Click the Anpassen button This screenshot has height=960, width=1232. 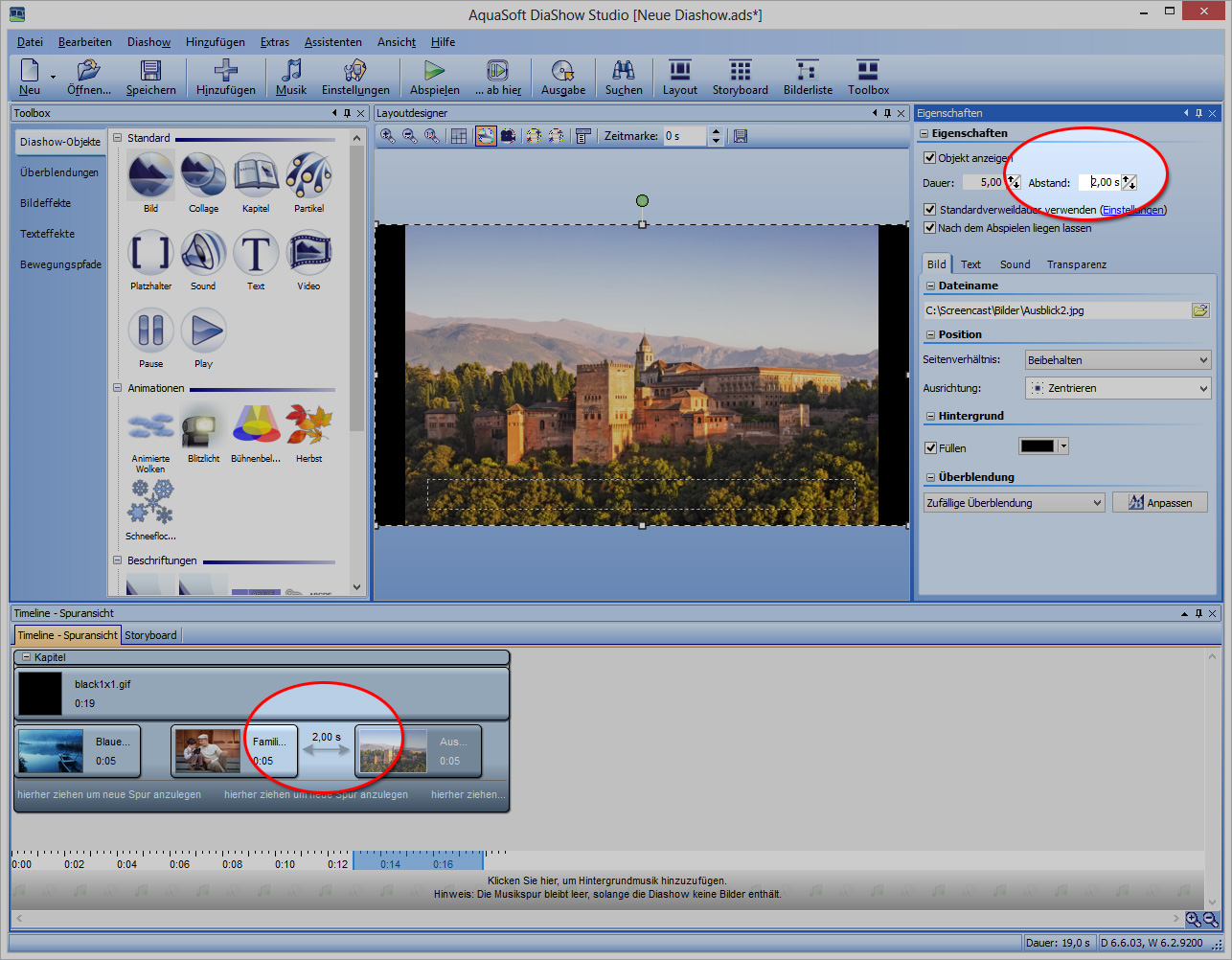[x=1159, y=503]
